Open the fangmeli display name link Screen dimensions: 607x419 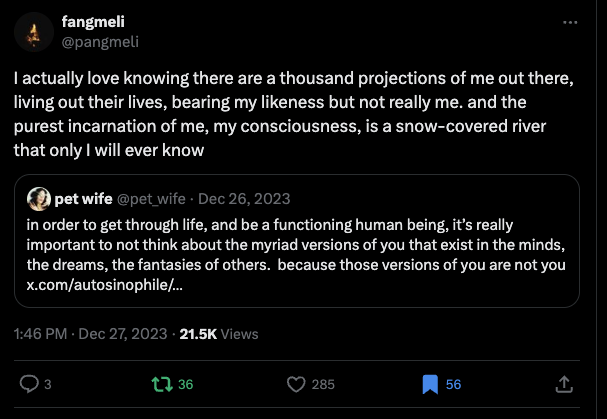click(93, 22)
